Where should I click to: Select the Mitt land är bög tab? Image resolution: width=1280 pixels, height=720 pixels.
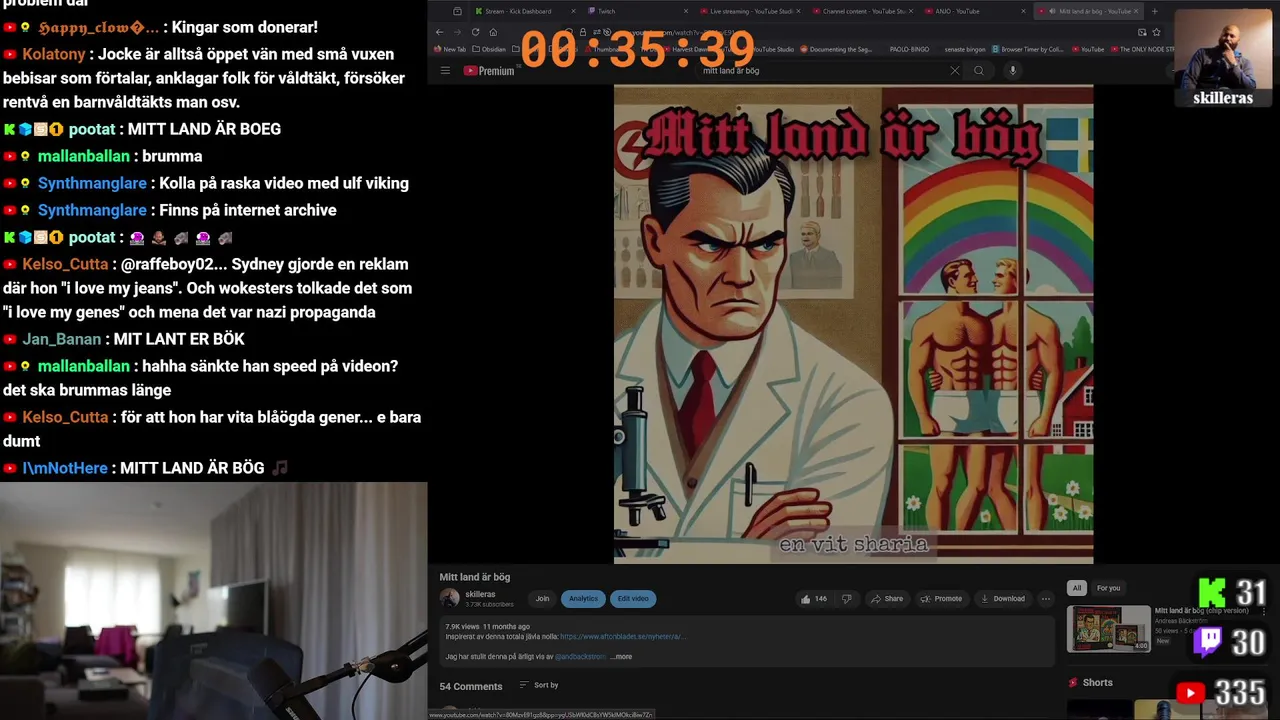pos(1087,11)
